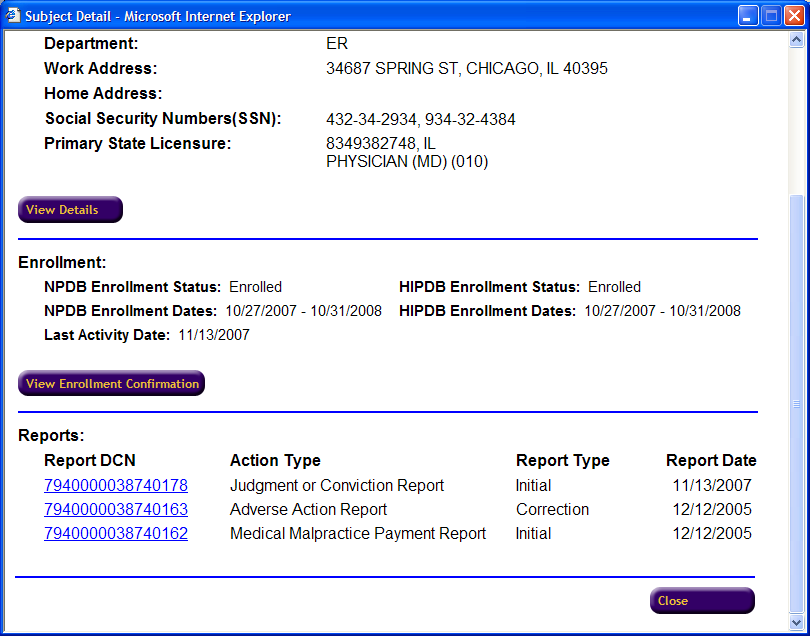Viewport: 810px width, 636px height.
Task: Click the Last Activity Date 11/13/2007
Action: (x=214, y=335)
